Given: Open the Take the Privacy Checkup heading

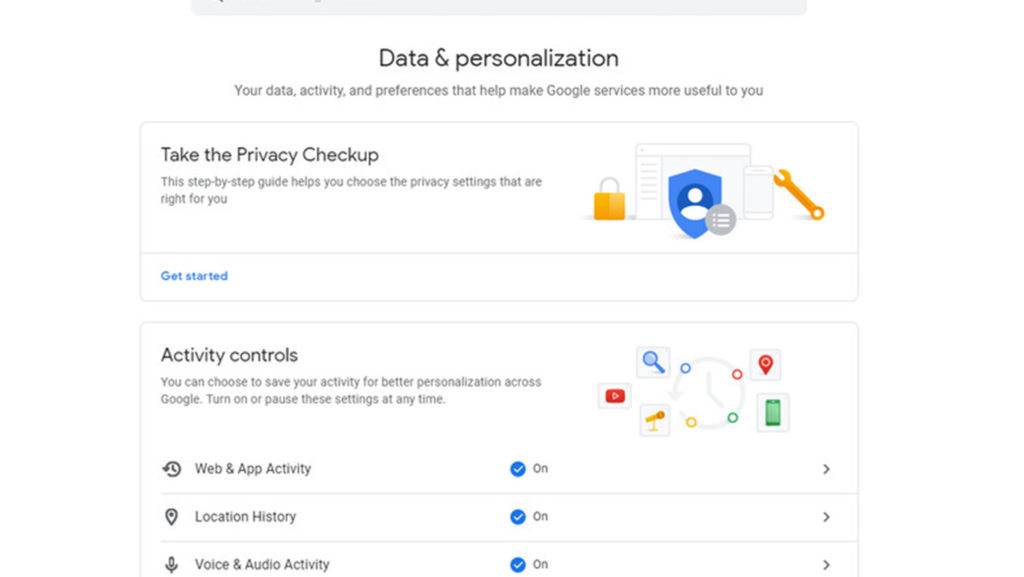Looking at the screenshot, I should 270,155.
